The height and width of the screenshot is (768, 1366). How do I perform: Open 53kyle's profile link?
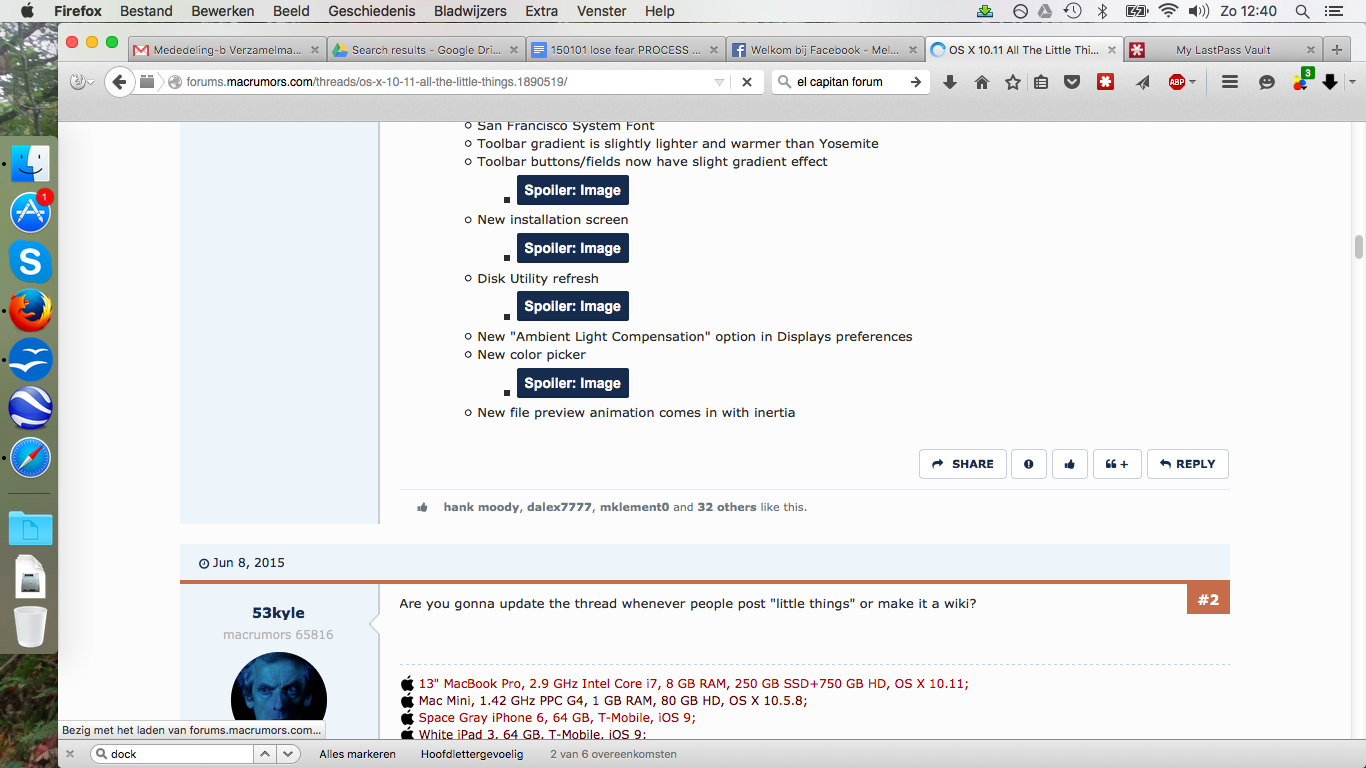pos(278,613)
